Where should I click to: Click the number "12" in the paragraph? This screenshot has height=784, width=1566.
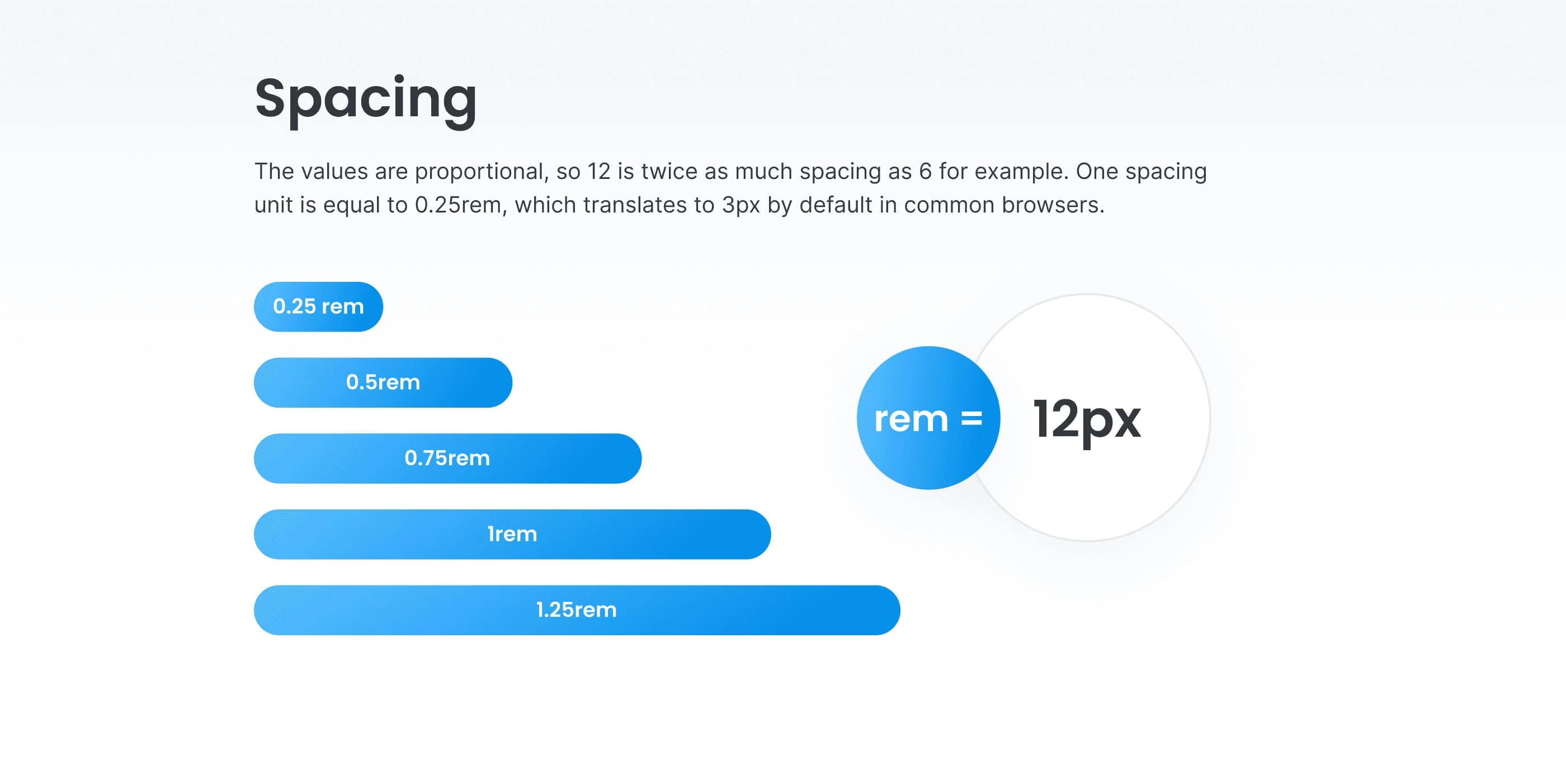(599, 171)
